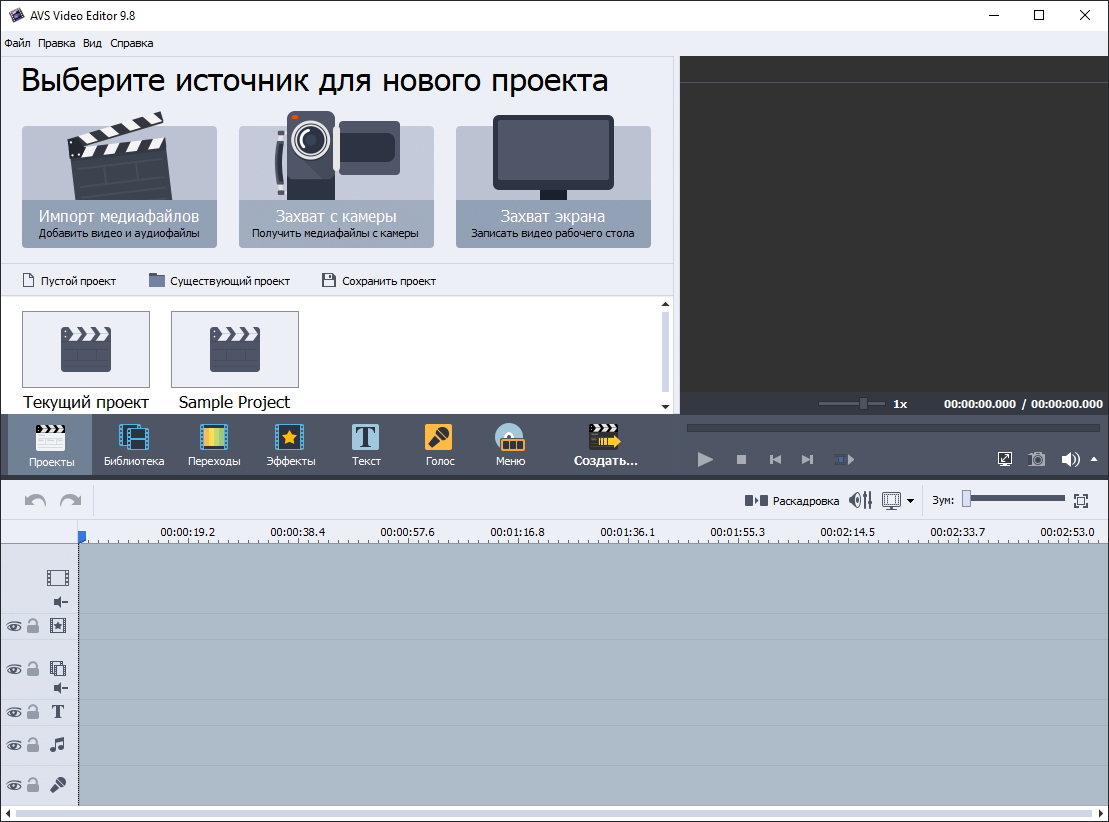Open the Файл menu
The height and width of the screenshot is (822, 1109).
pyautogui.click(x=16, y=43)
